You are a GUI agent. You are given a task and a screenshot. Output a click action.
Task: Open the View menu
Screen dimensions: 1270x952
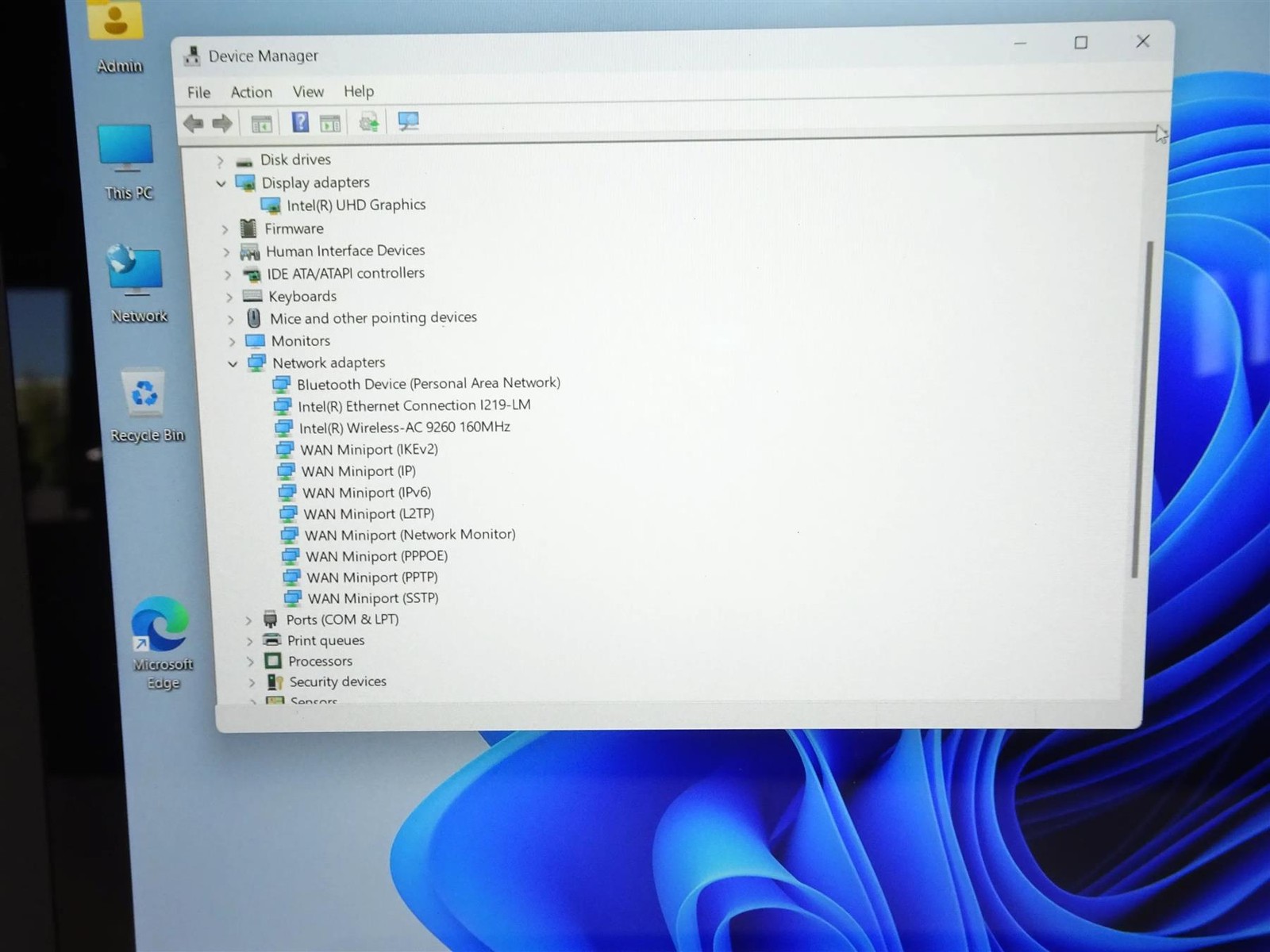pos(308,91)
